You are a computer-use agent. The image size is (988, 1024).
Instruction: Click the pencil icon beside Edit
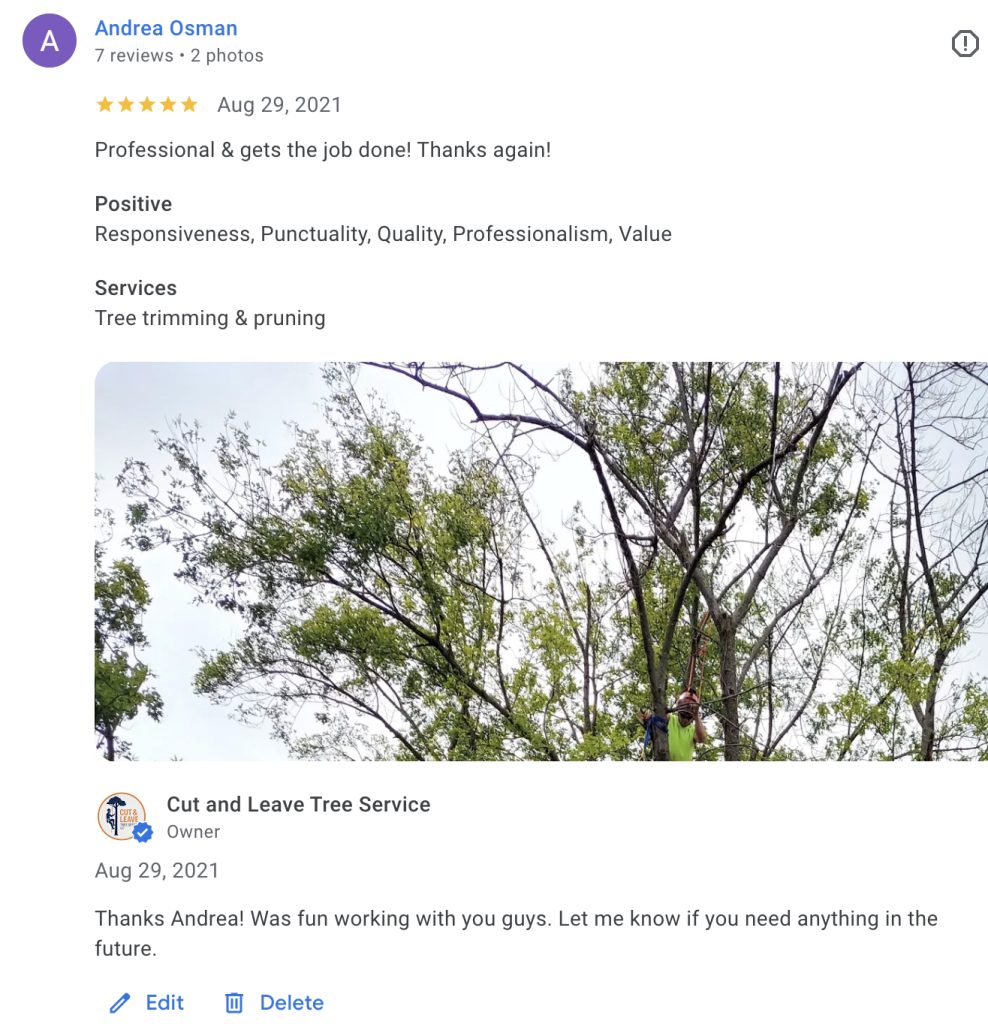(x=120, y=1003)
